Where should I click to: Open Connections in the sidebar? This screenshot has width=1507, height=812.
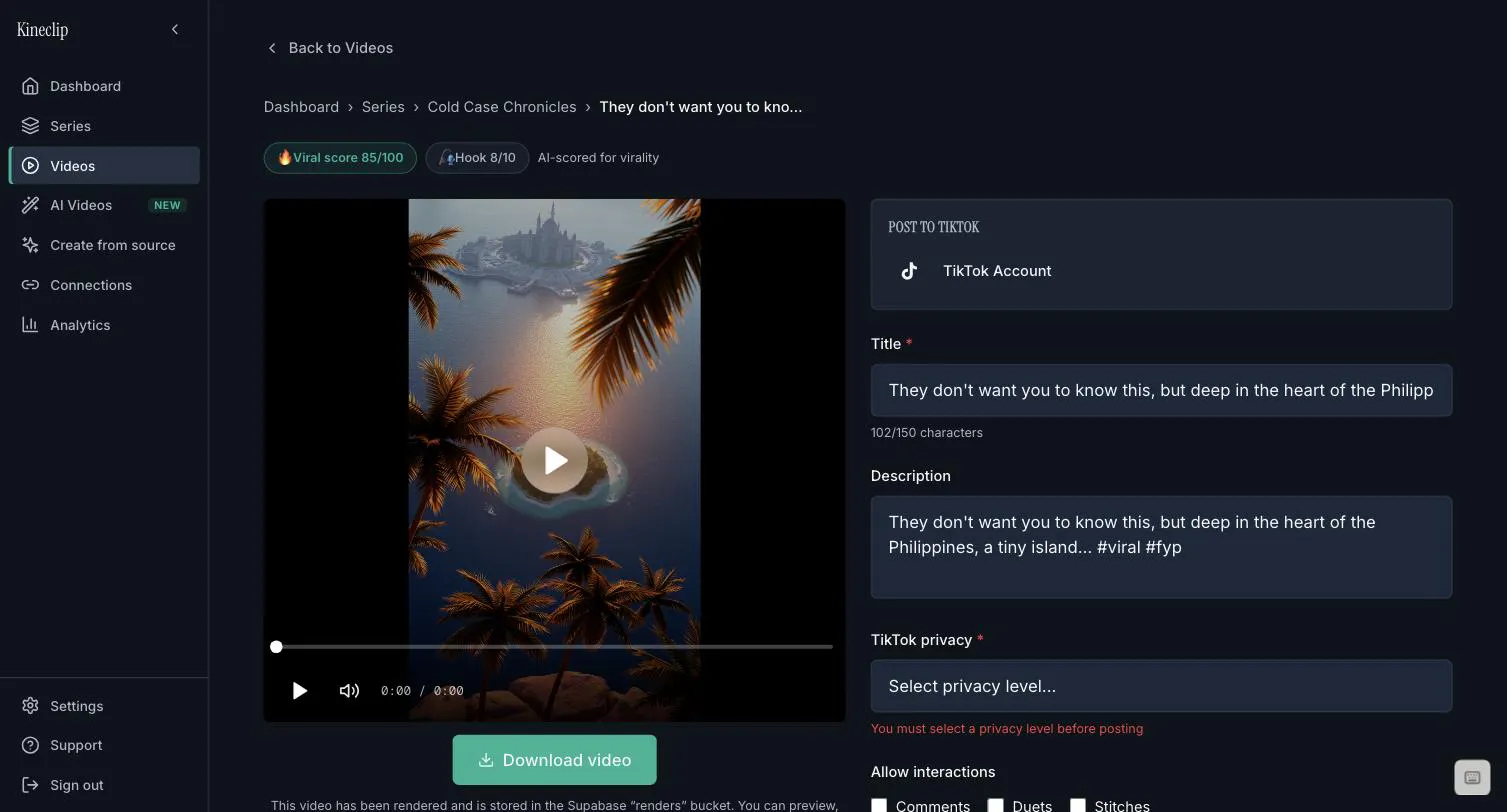coord(104,285)
